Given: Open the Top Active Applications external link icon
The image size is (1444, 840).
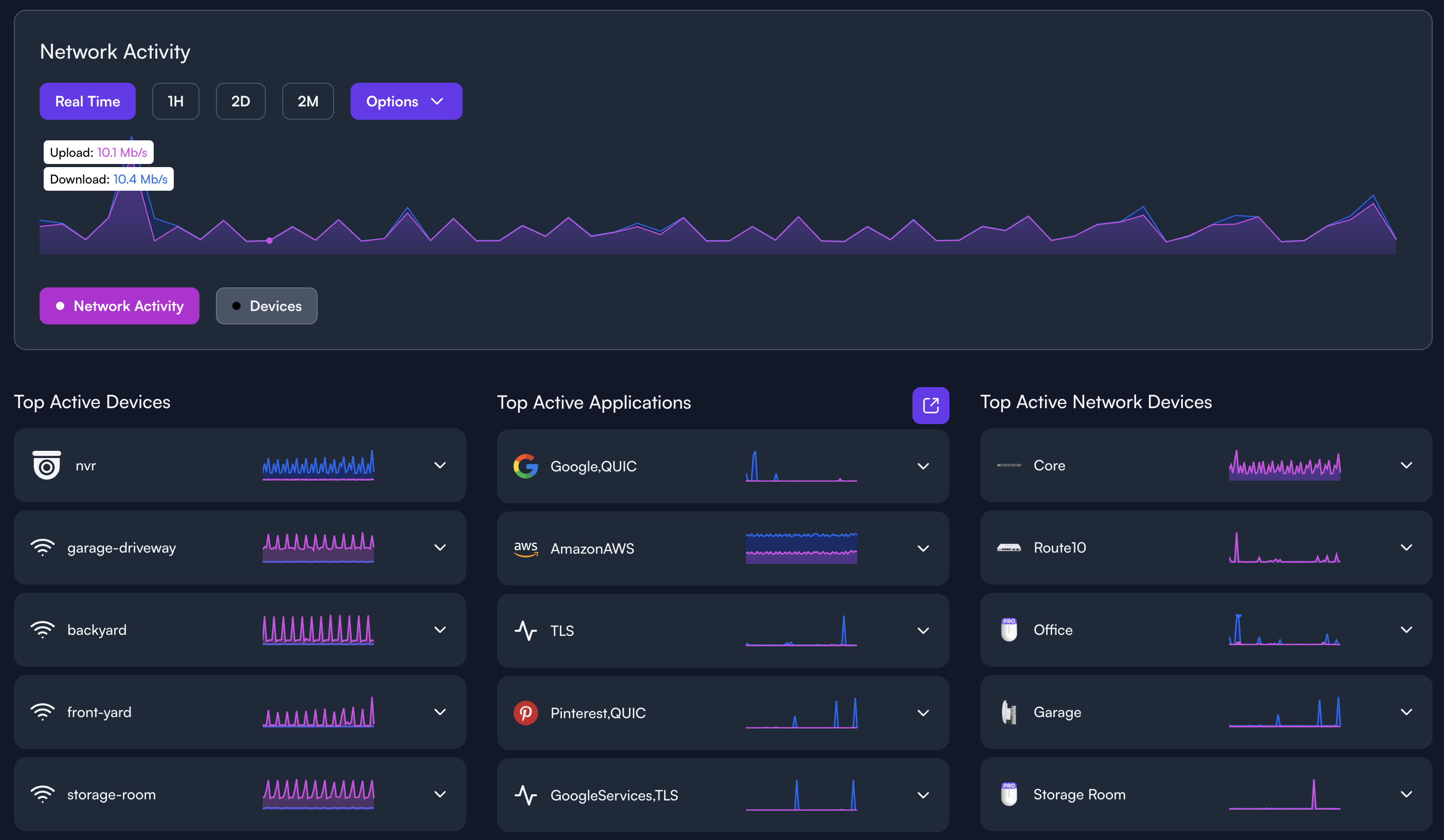Looking at the screenshot, I should 930,406.
